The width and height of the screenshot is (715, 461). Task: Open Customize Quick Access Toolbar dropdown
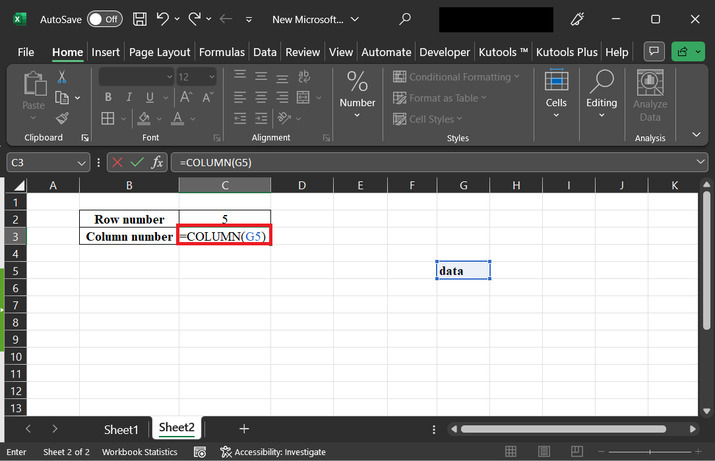(x=249, y=20)
